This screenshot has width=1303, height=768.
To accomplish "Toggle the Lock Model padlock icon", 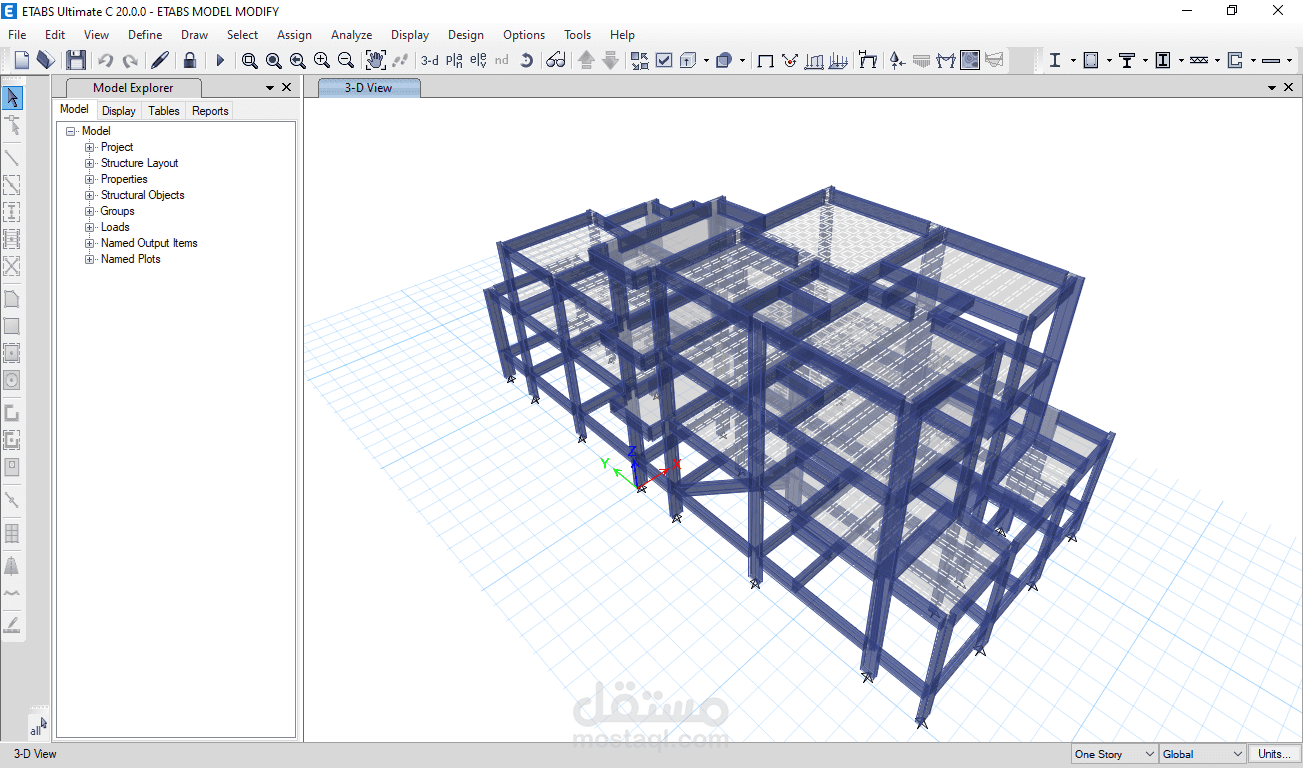I will click(x=190, y=60).
